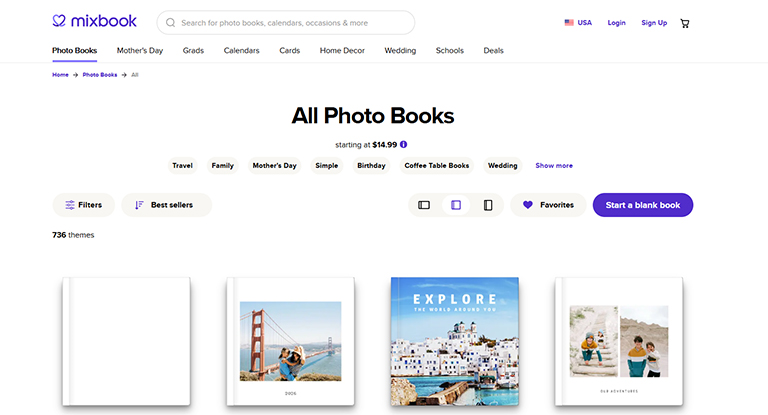Open the Calendars menu

(x=241, y=50)
